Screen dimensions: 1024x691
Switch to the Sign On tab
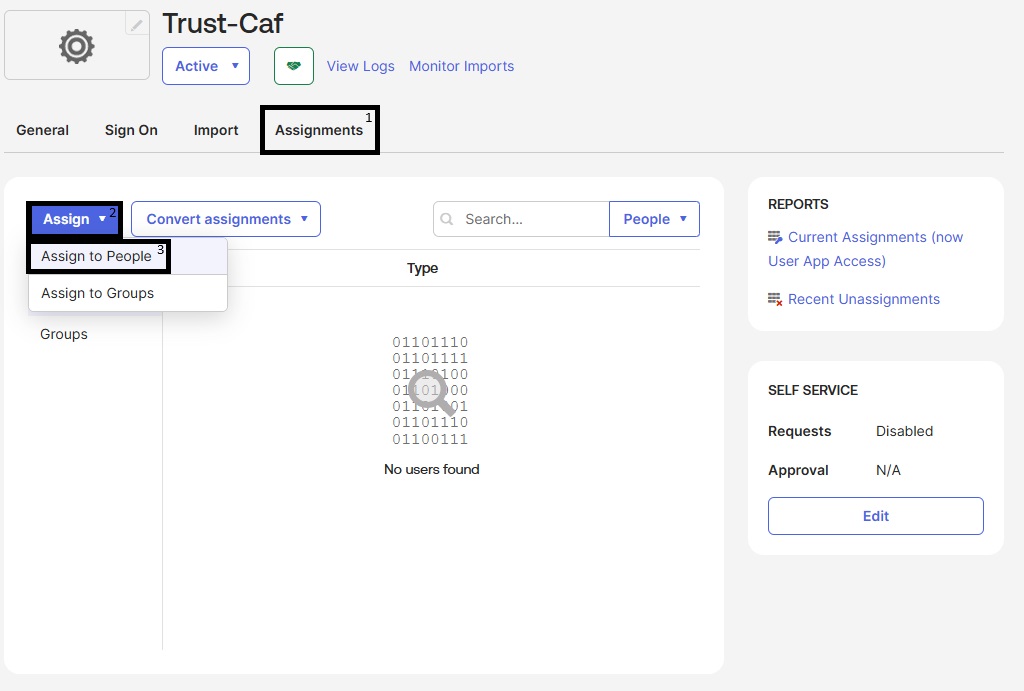pyautogui.click(x=131, y=130)
